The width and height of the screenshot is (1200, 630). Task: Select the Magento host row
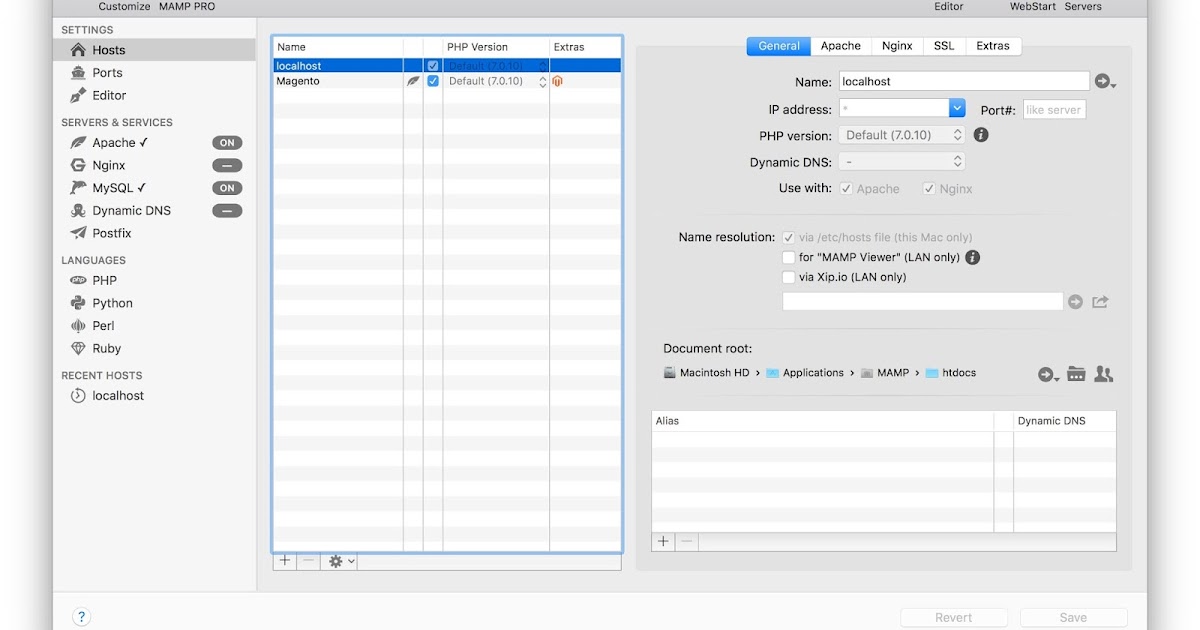point(447,81)
